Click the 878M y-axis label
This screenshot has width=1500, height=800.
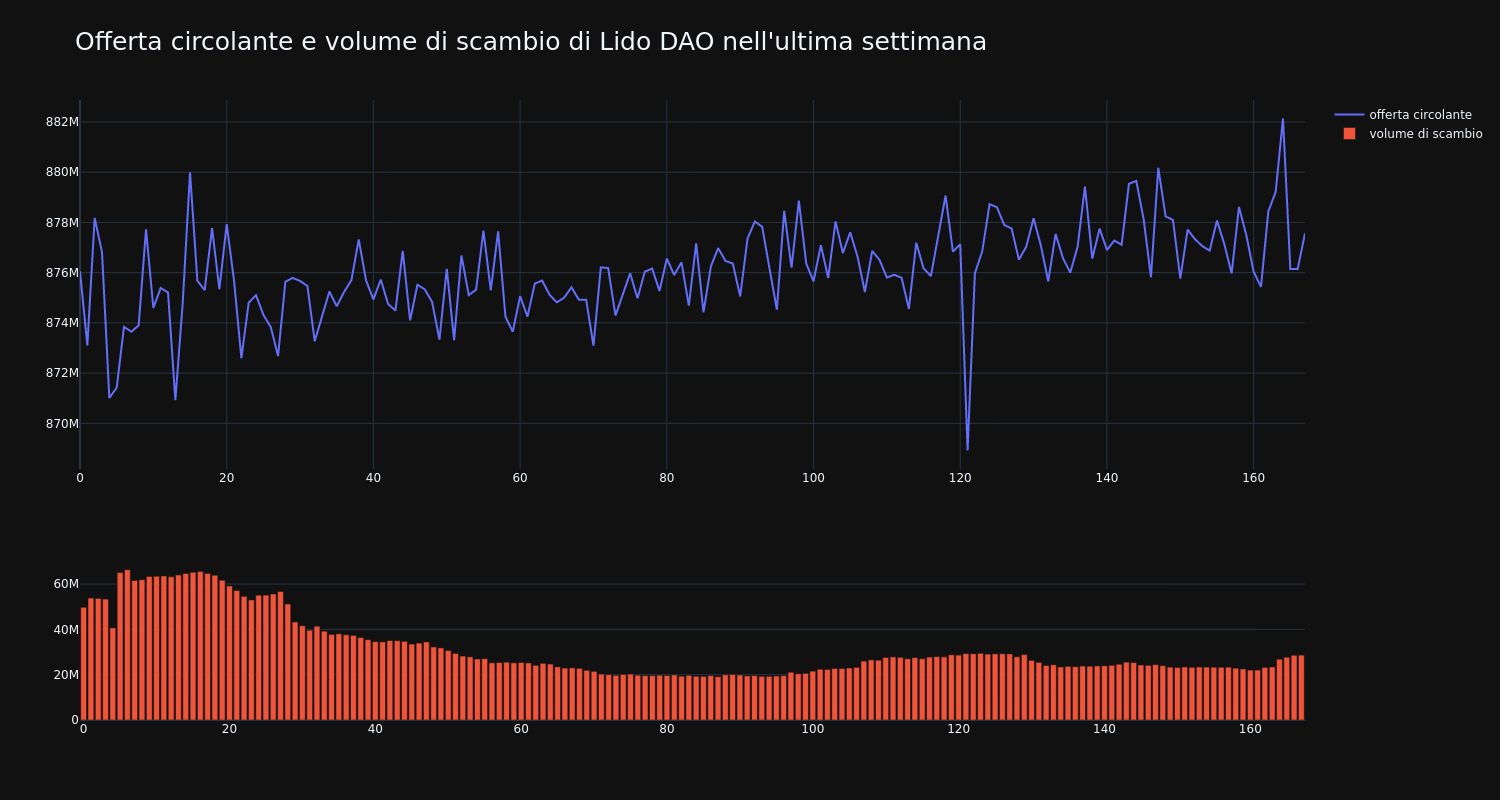pos(62,222)
